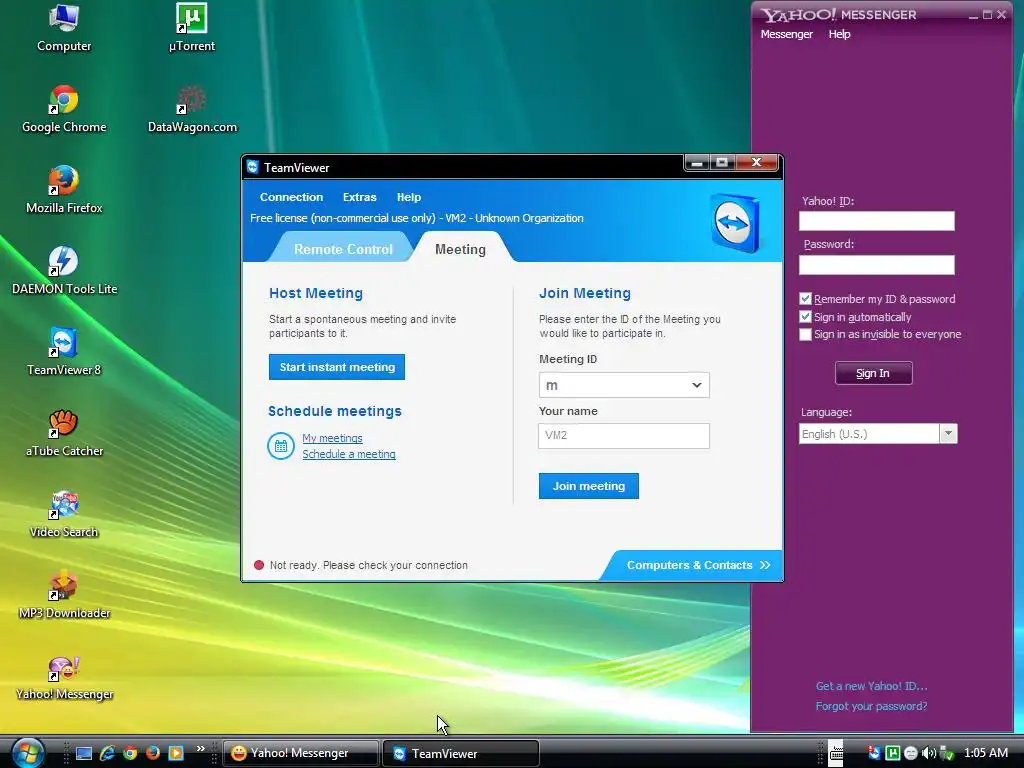
Task: Click Forgot your password? link
Action: pos(871,706)
